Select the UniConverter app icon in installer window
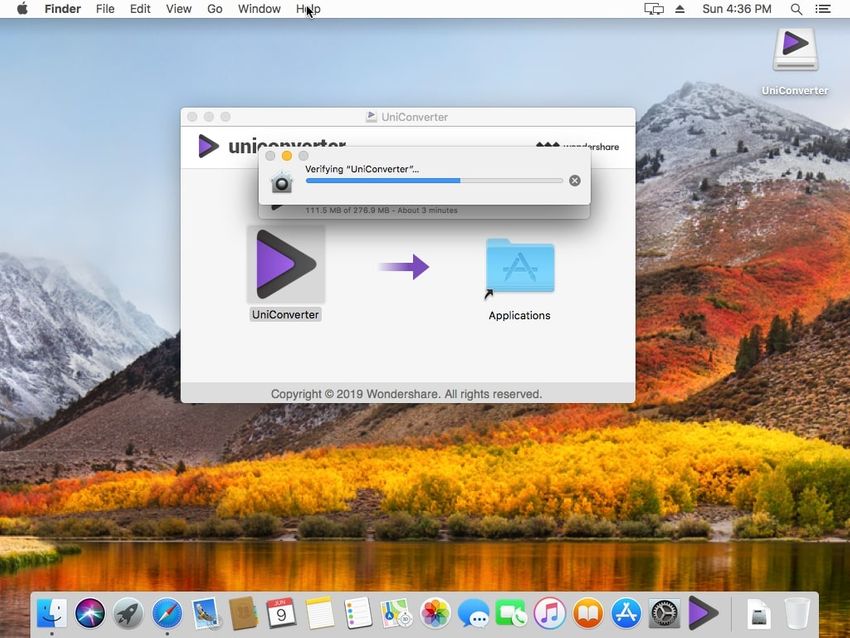Screen dimensions: 850x638 pyautogui.click(x=285, y=264)
